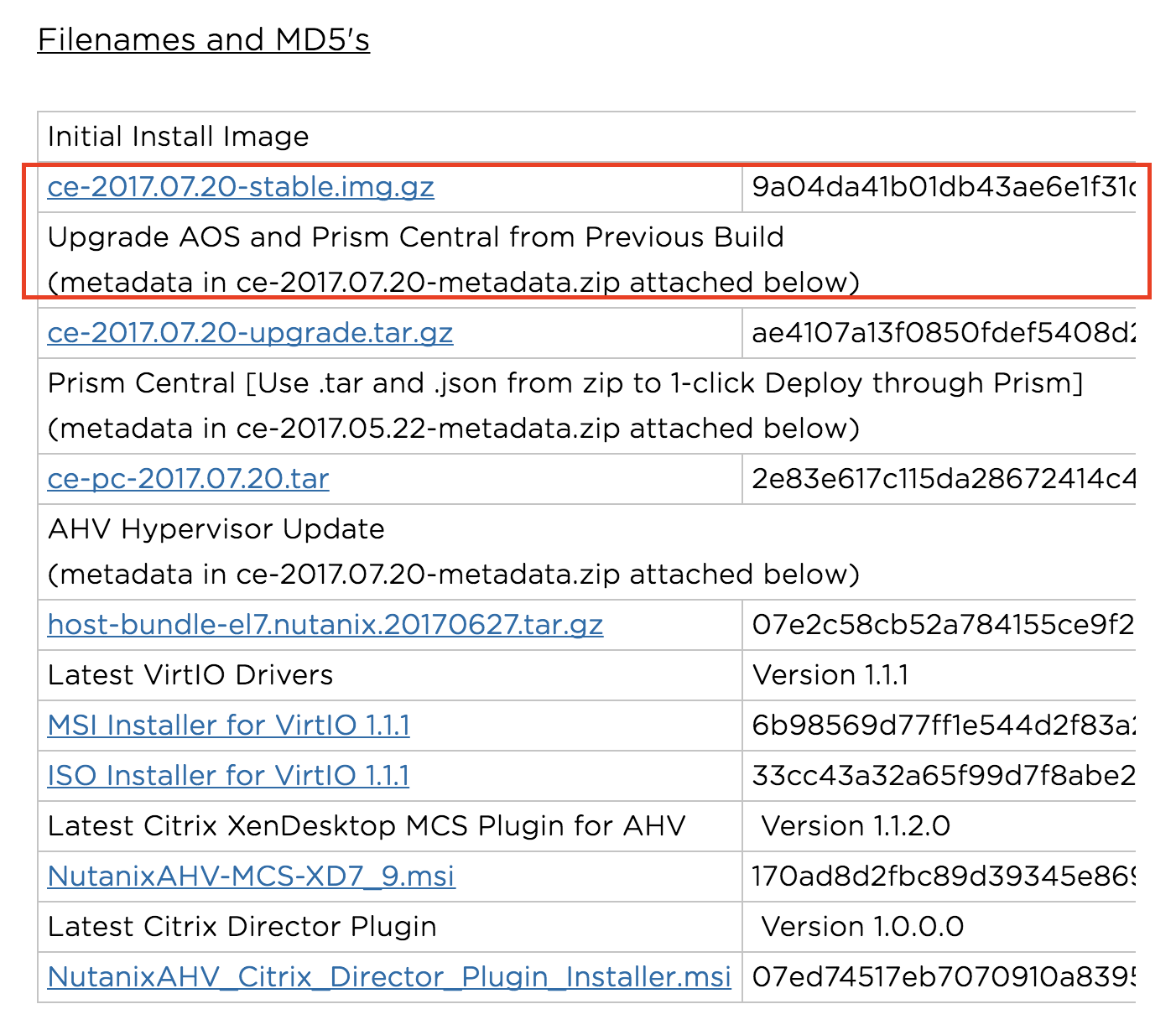Open the ce-2017.07.20-stable.img.gz download link
This screenshot has width=1176, height=1030.
coord(241,186)
